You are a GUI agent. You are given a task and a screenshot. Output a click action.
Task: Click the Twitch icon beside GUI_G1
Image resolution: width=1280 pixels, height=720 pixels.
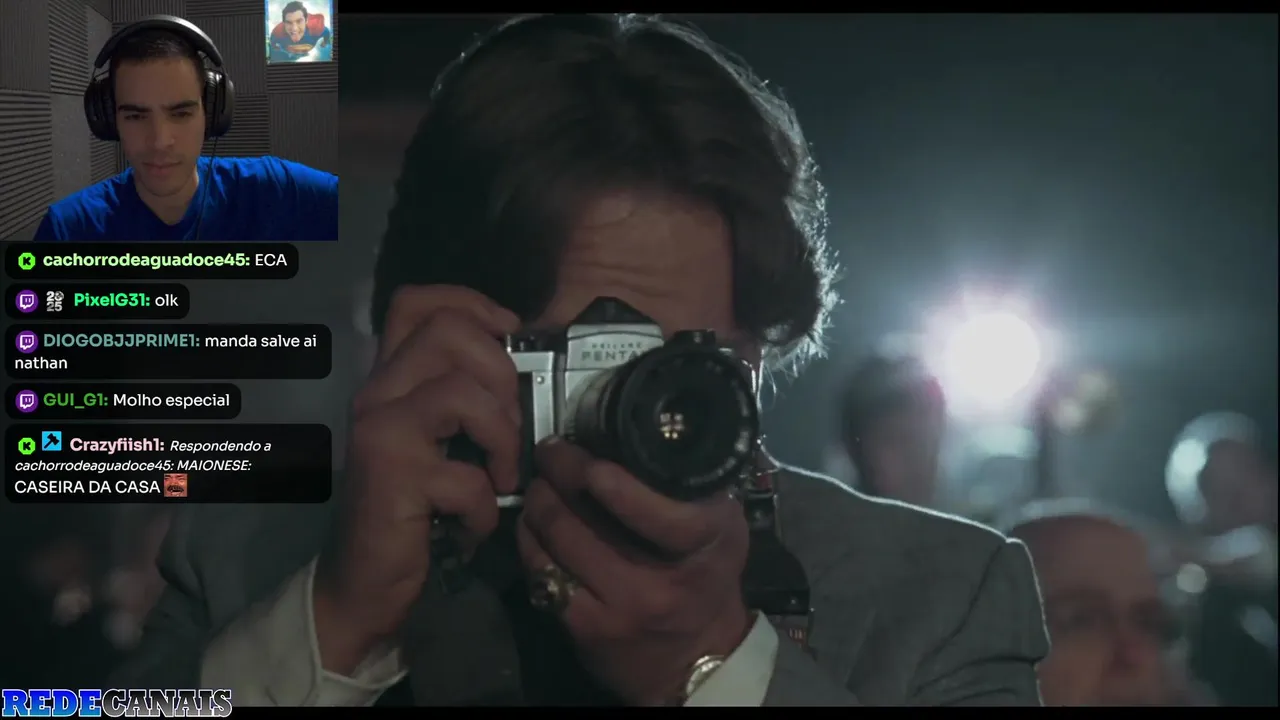(x=27, y=401)
